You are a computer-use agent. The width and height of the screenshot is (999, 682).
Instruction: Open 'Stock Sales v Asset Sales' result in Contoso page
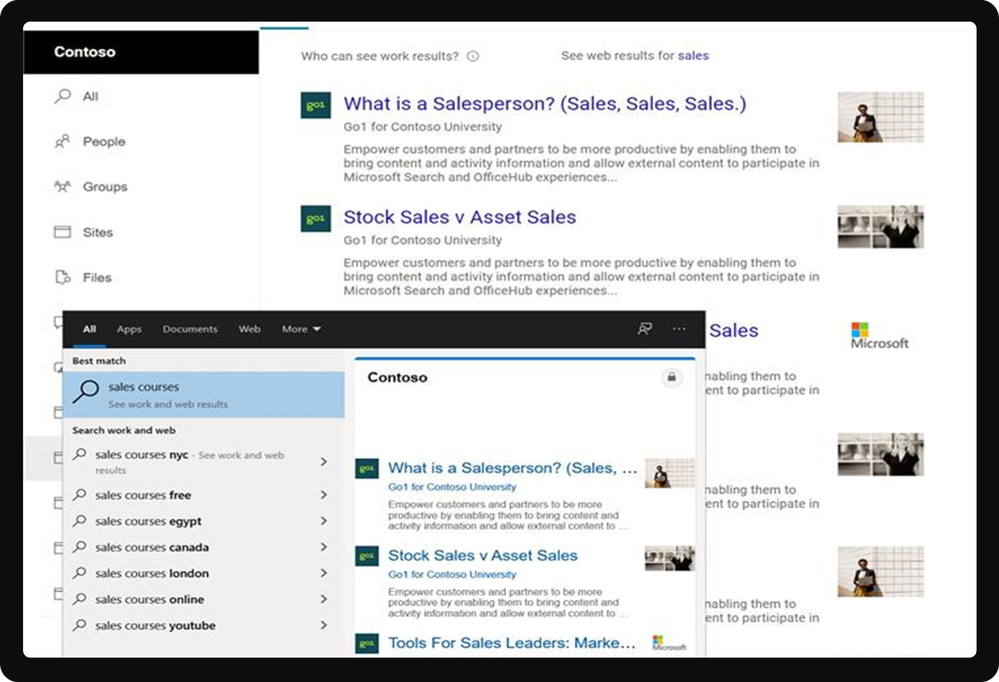pyautogui.click(x=459, y=217)
